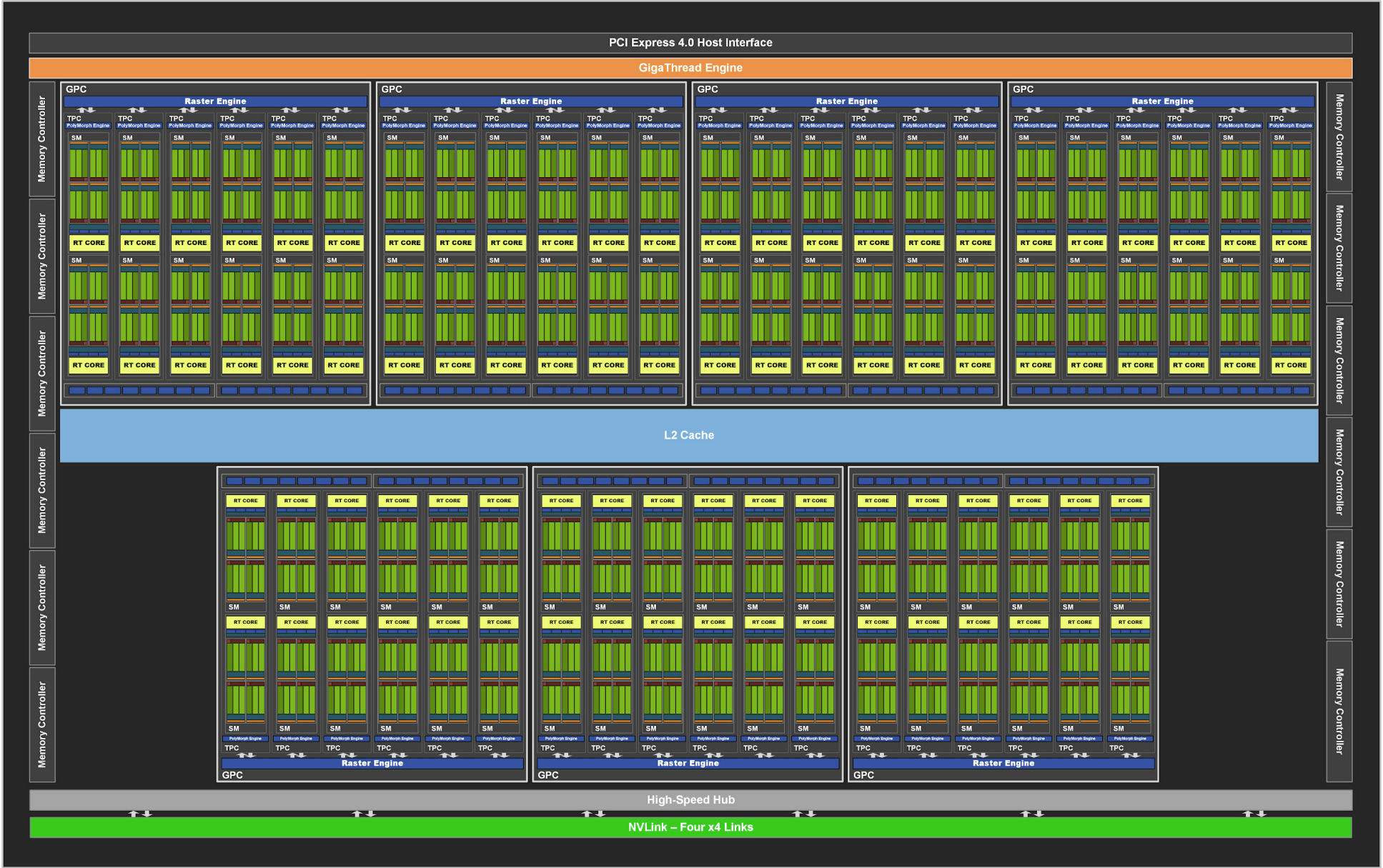Click the green NVLink Four x4 Links bar
Image resolution: width=1383 pixels, height=868 pixels.
click(x=690, y=827)
